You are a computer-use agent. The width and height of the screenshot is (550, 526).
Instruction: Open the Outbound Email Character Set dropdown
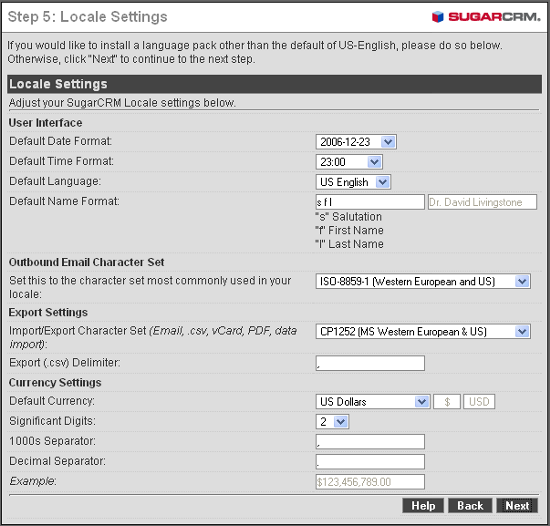click(x=423, y=281)
